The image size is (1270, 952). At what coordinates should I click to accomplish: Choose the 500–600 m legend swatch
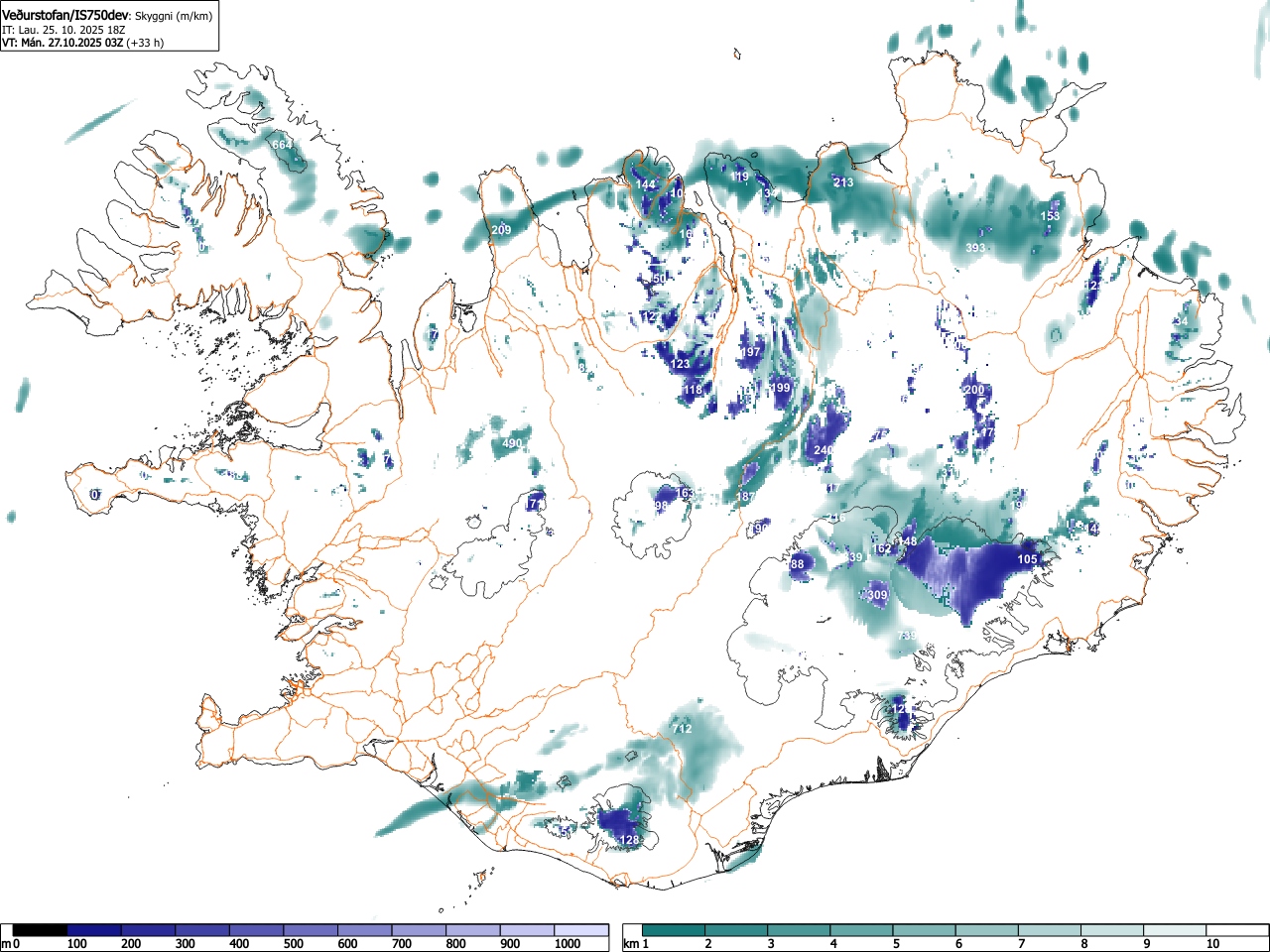pos(311,930)
